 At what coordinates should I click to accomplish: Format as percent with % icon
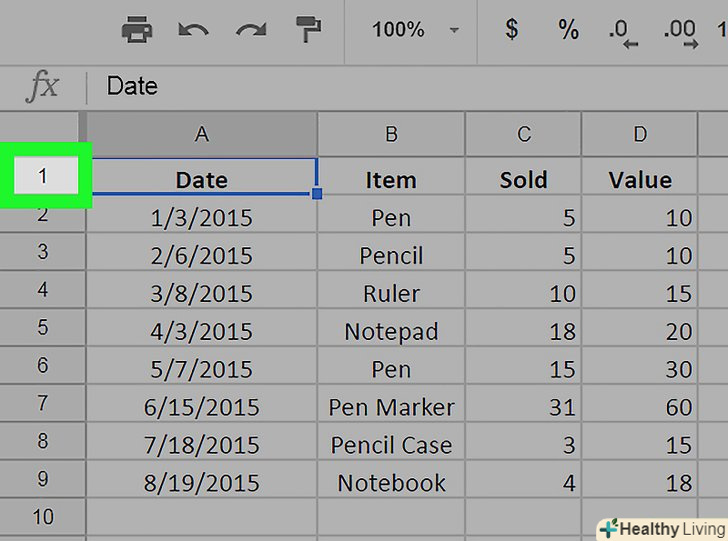coord(568,30)
